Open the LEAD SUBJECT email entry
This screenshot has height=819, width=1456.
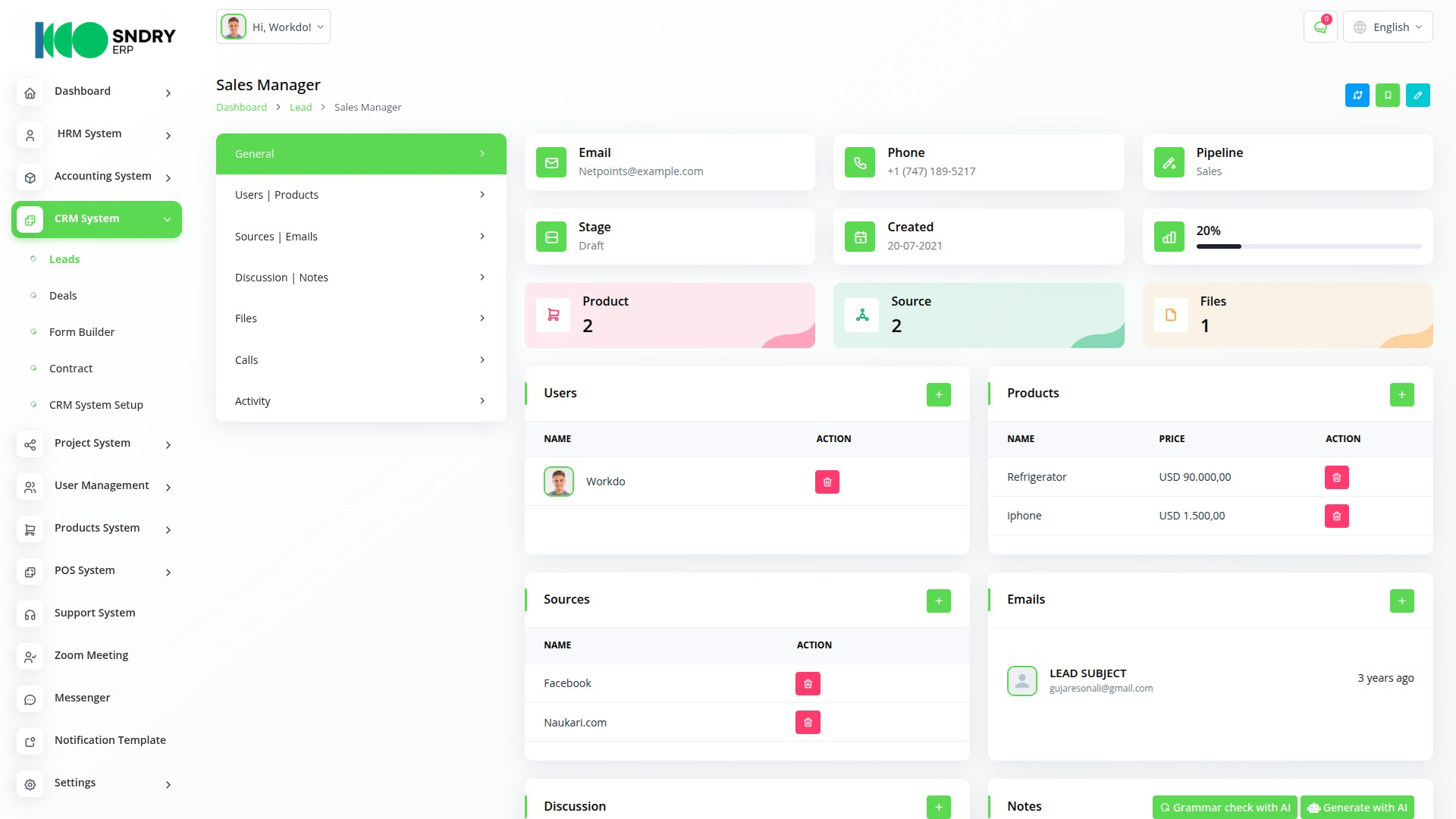point(1087,673)
